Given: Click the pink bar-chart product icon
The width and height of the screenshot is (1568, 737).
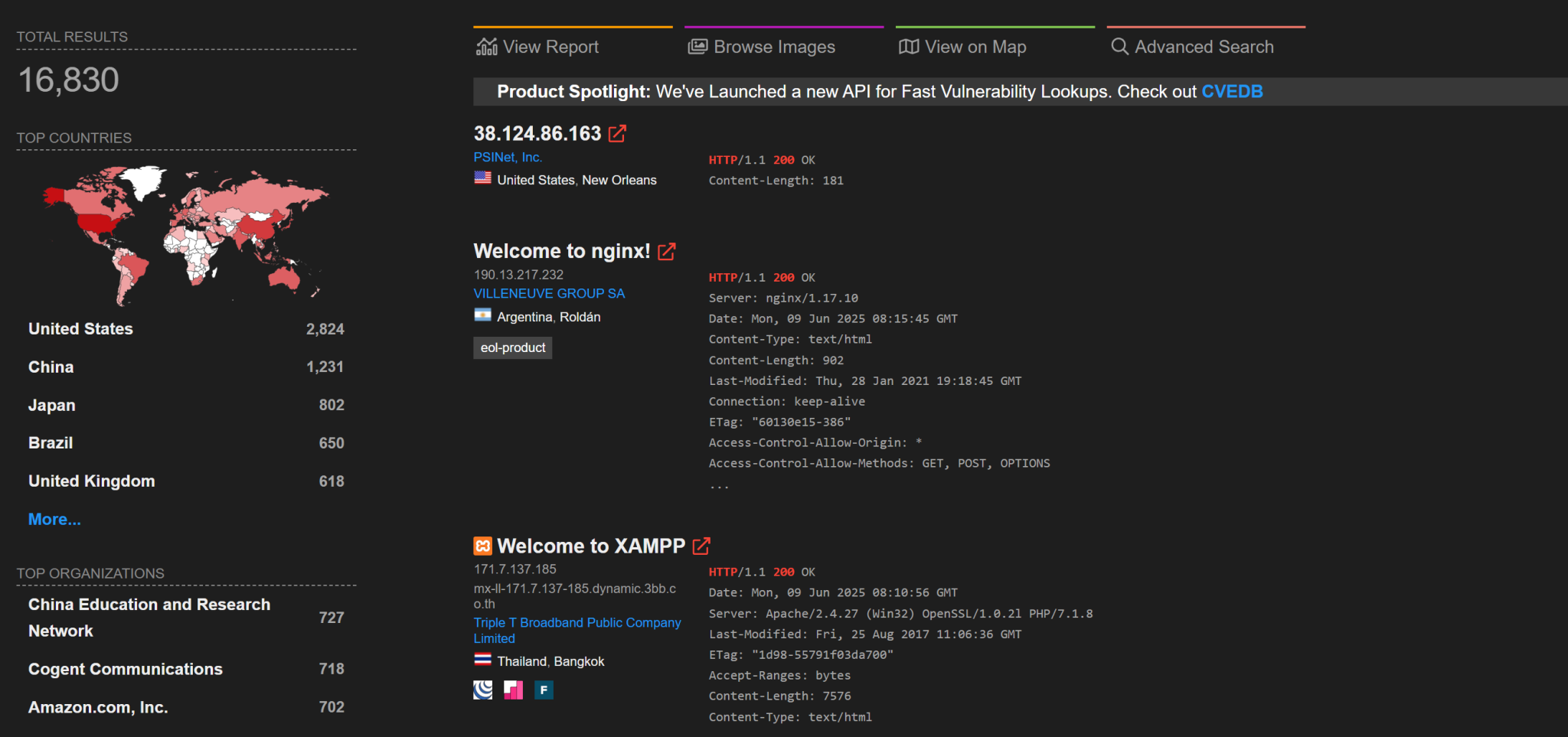Looking at the screenshot, I should click(513, 690).
